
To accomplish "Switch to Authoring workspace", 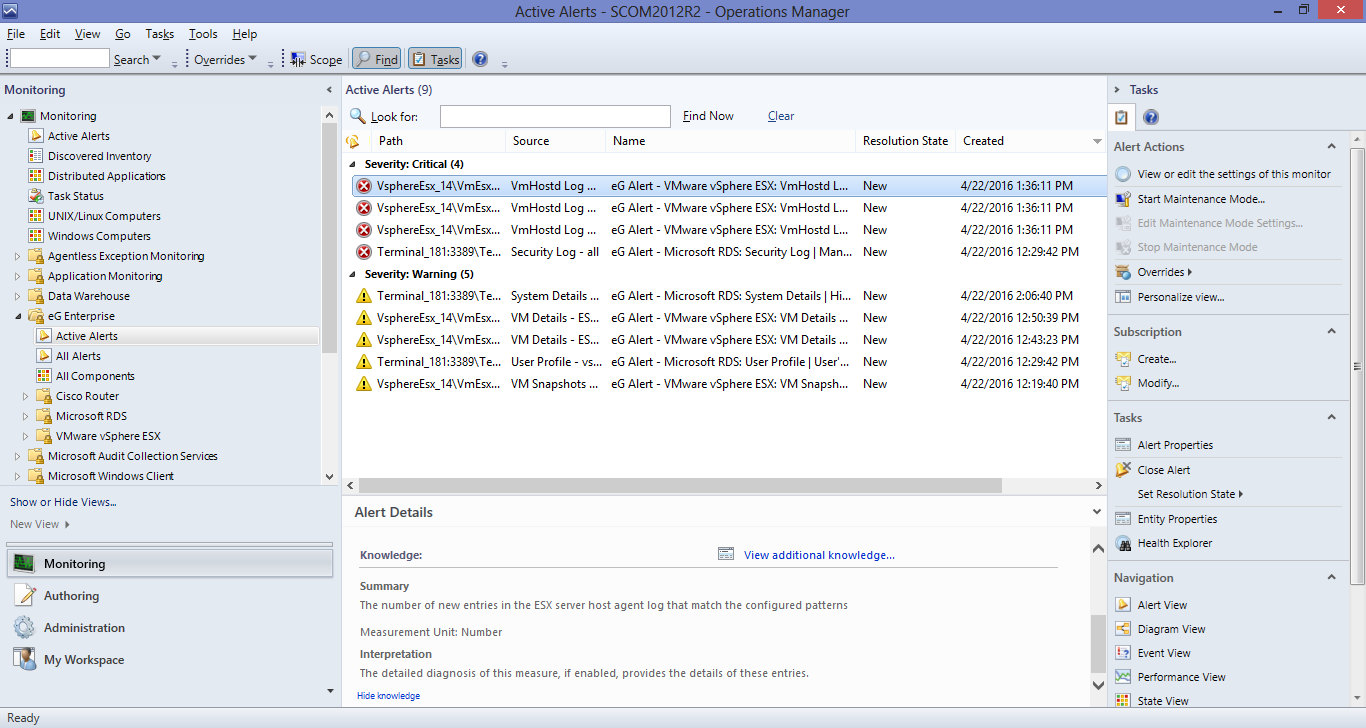I will click(71, 596).
